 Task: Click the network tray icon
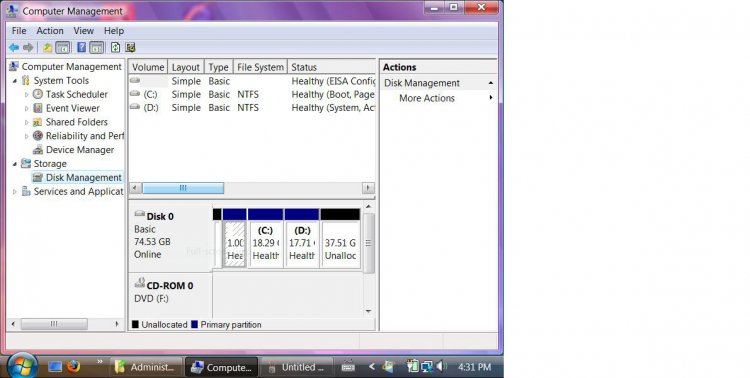[427, 367]
